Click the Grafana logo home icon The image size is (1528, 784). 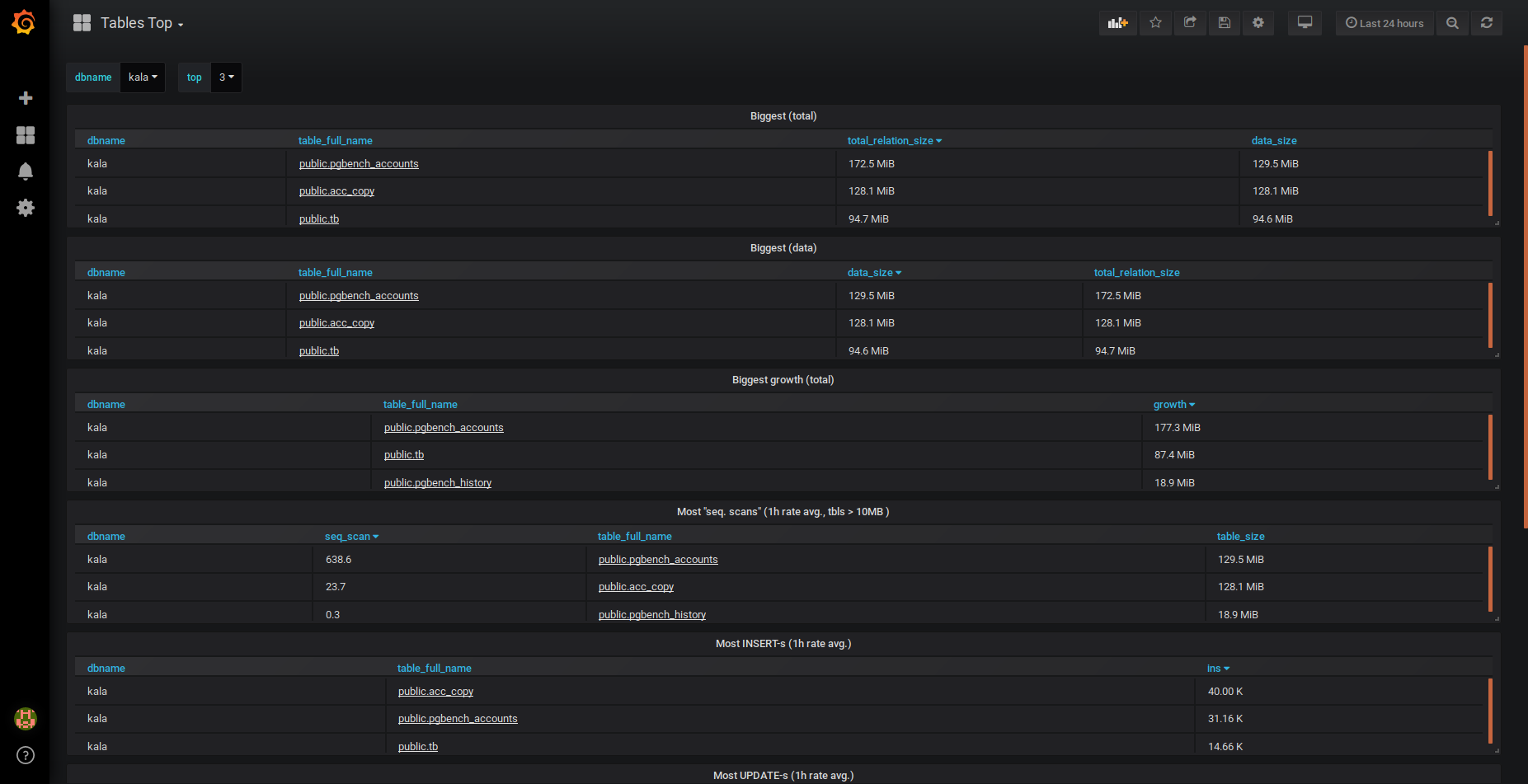(24, 22)
